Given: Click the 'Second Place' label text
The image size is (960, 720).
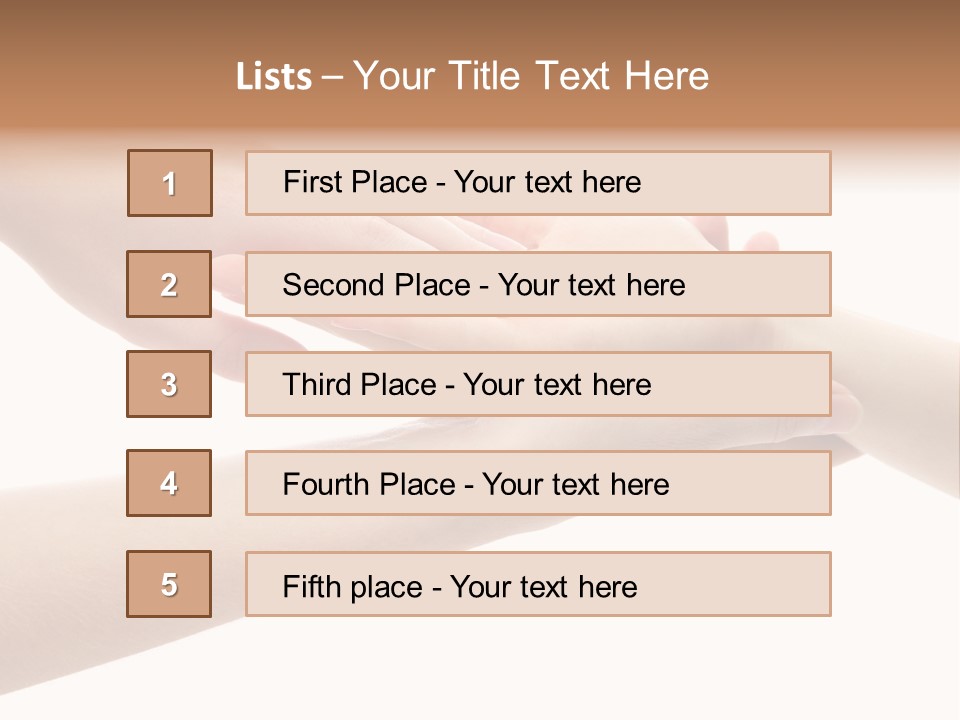Looking at the screenshot, I should pos(375,285).
